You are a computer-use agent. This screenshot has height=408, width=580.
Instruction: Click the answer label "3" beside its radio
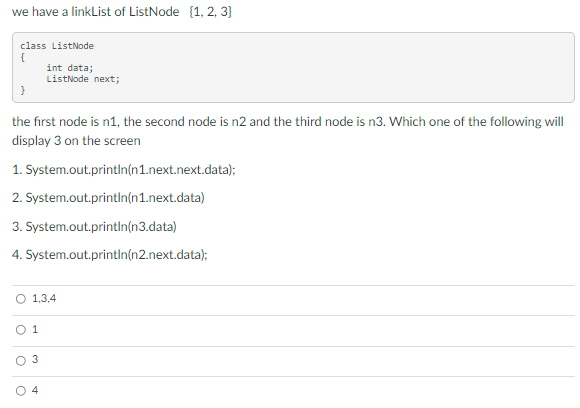35,360
